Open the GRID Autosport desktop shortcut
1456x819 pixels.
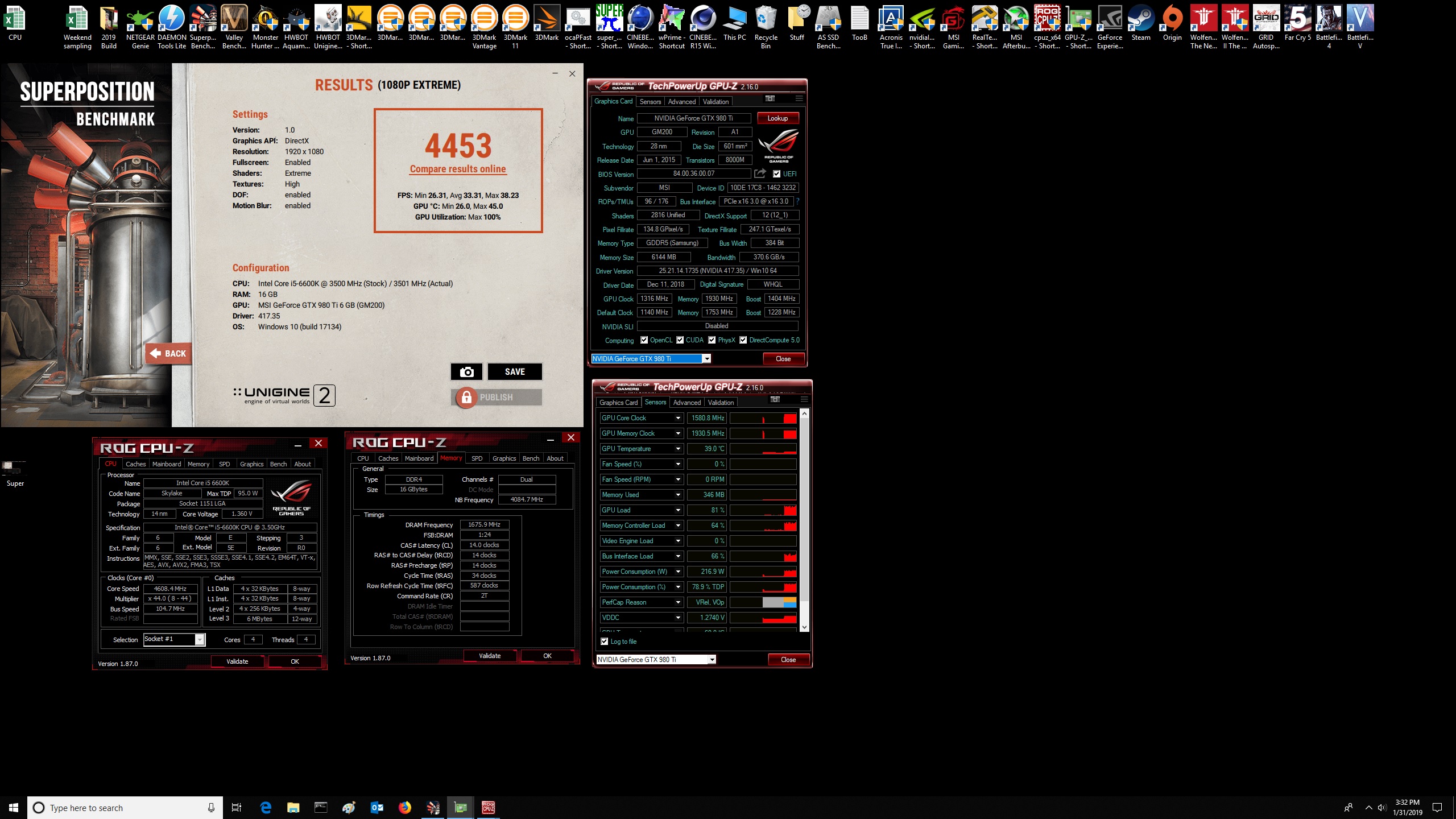1266,27
